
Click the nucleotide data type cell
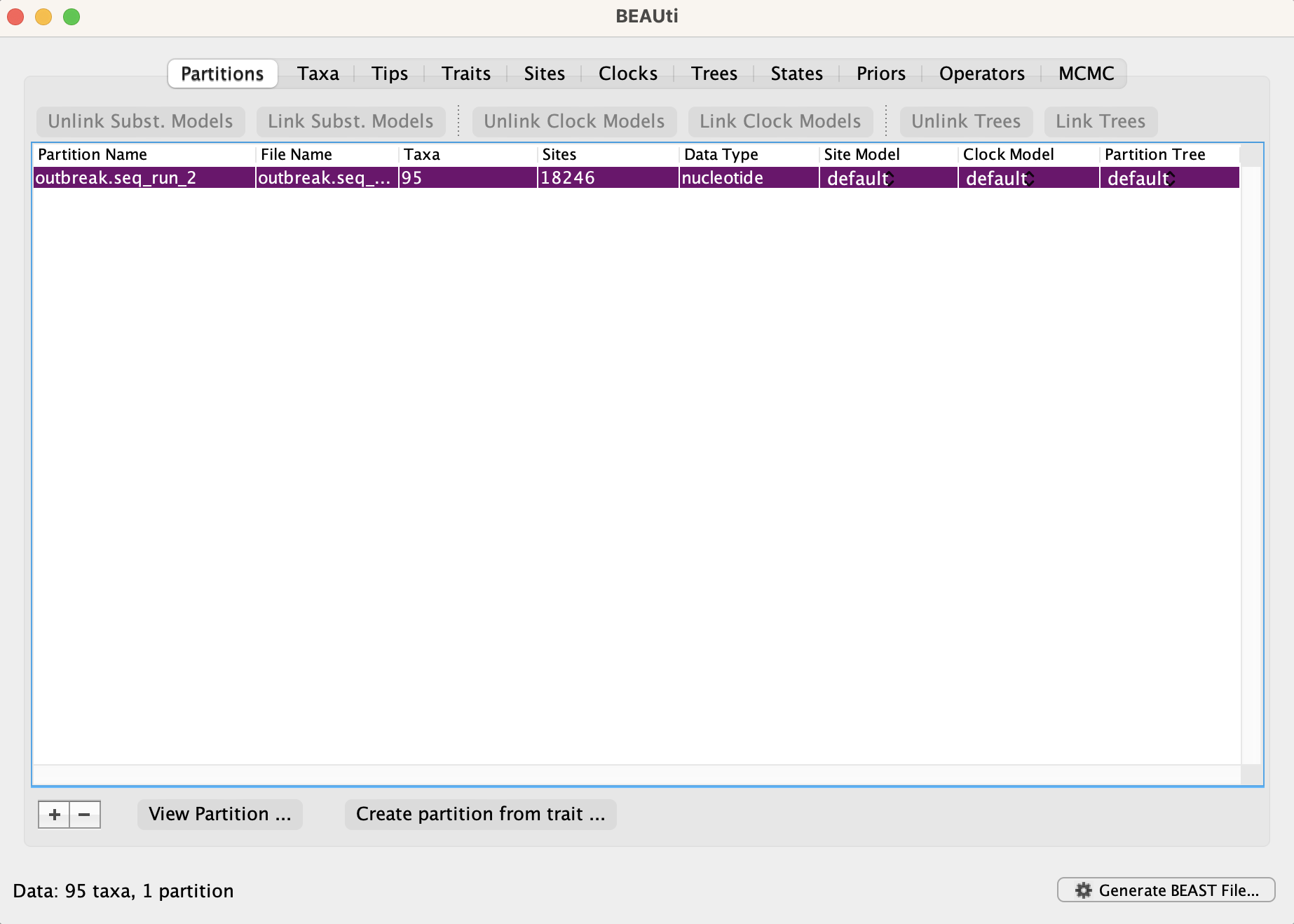point(749,178)
